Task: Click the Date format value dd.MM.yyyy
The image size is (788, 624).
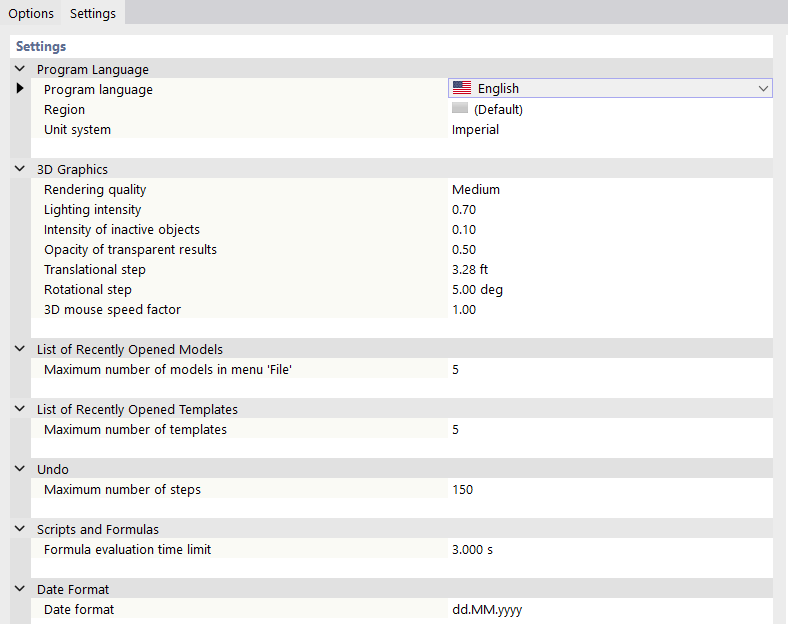Action: click(487, 609)
